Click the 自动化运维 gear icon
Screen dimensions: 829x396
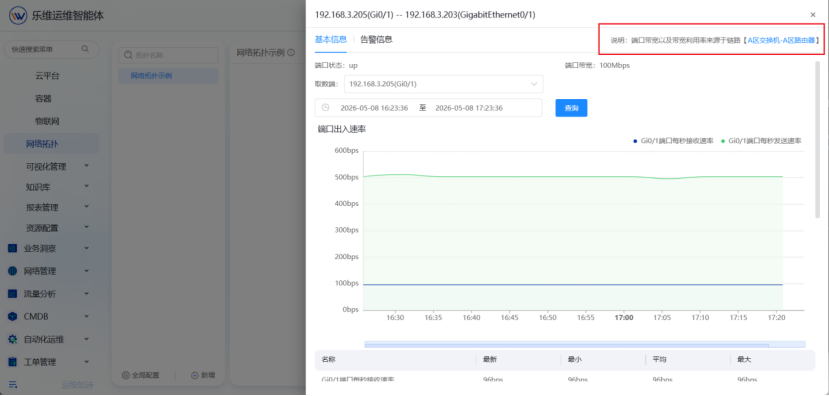click(x=13, y=339)
